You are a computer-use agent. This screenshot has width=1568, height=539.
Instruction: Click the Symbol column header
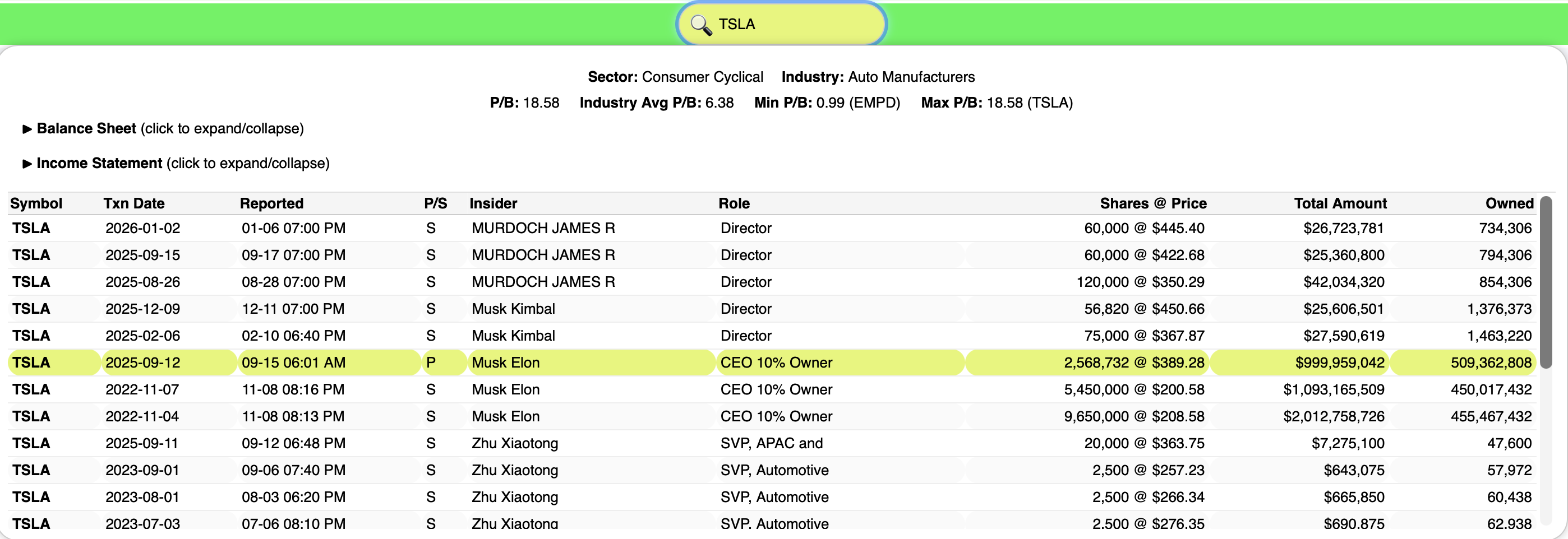(36, 203)
